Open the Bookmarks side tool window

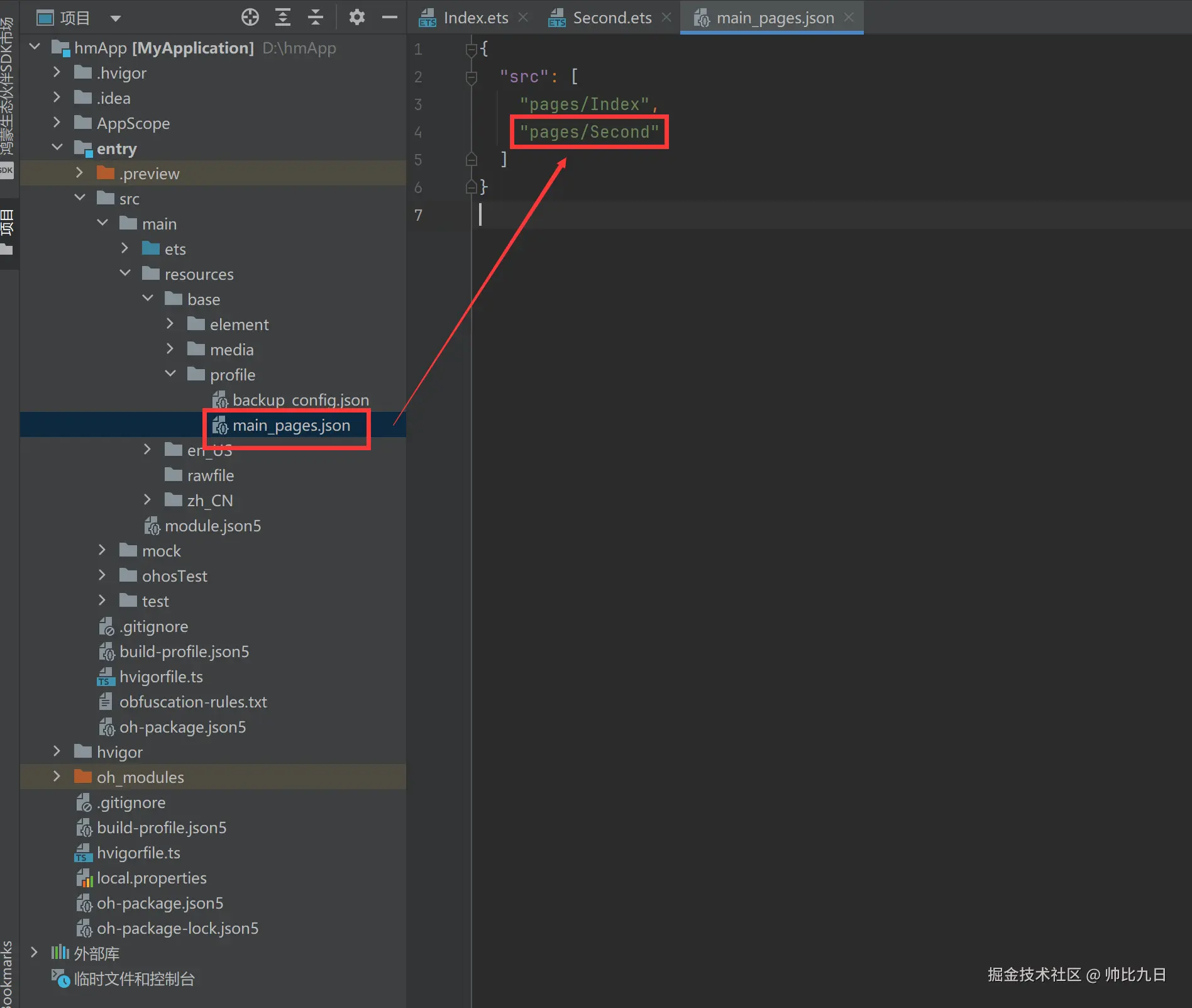click(x=7, y=975)
